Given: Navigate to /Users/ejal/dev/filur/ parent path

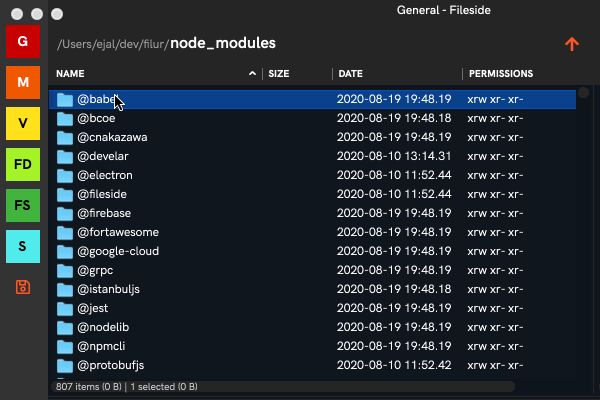Looking at the screenshot, I should (113, 44).
